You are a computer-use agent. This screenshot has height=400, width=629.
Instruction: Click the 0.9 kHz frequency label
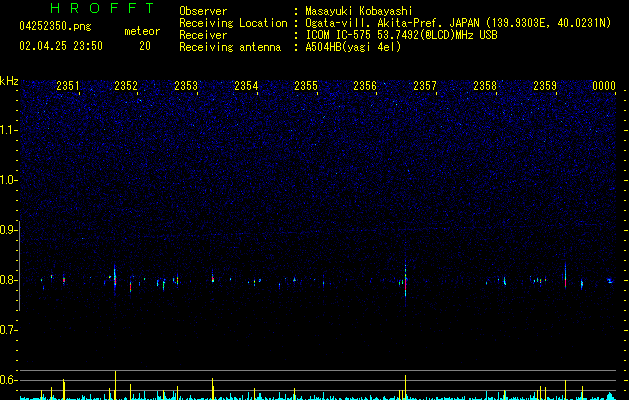[x=8, y=230]
